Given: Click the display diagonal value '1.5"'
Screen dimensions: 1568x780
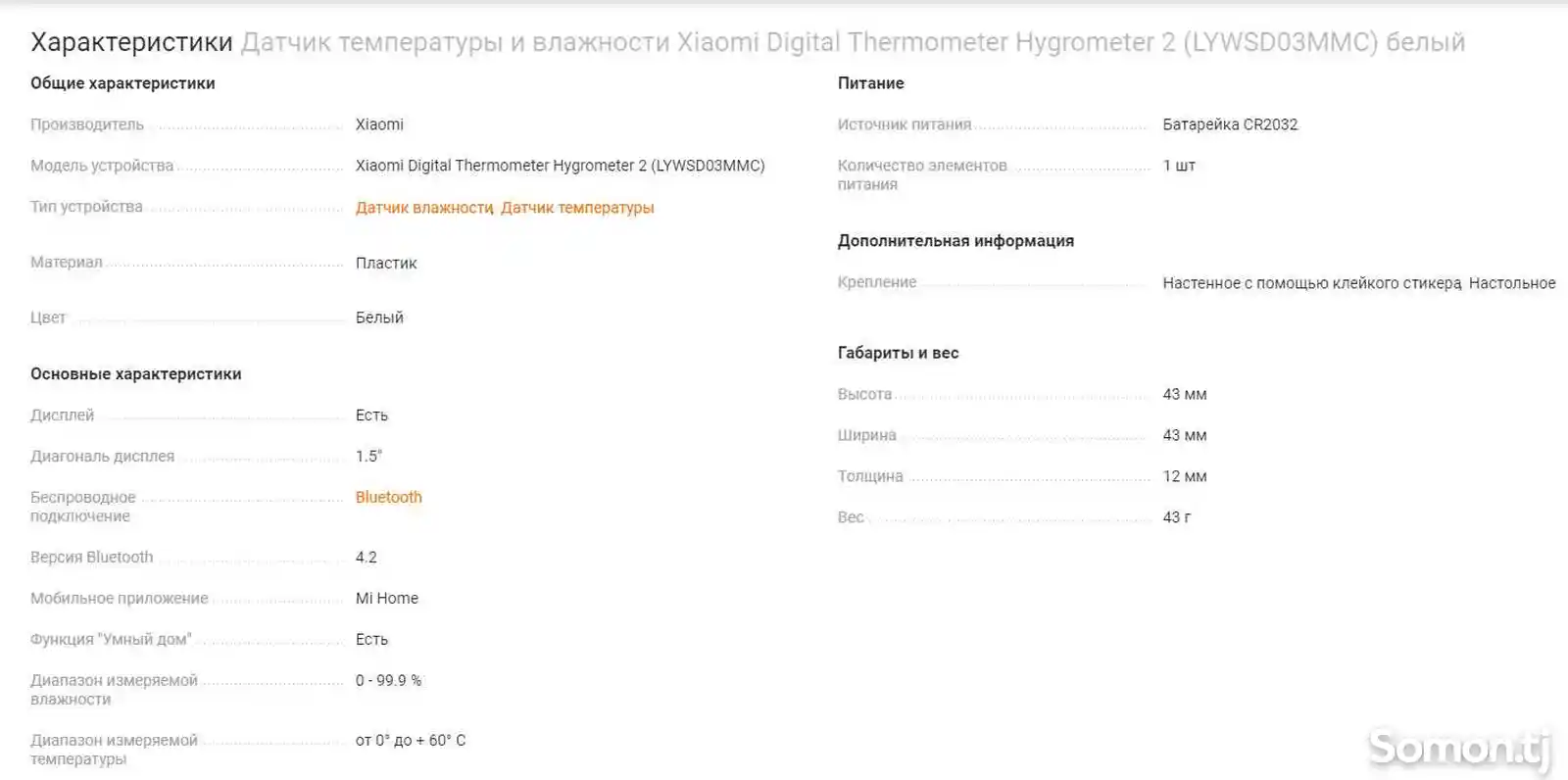Looking at the screenshot, I should 368,457.
